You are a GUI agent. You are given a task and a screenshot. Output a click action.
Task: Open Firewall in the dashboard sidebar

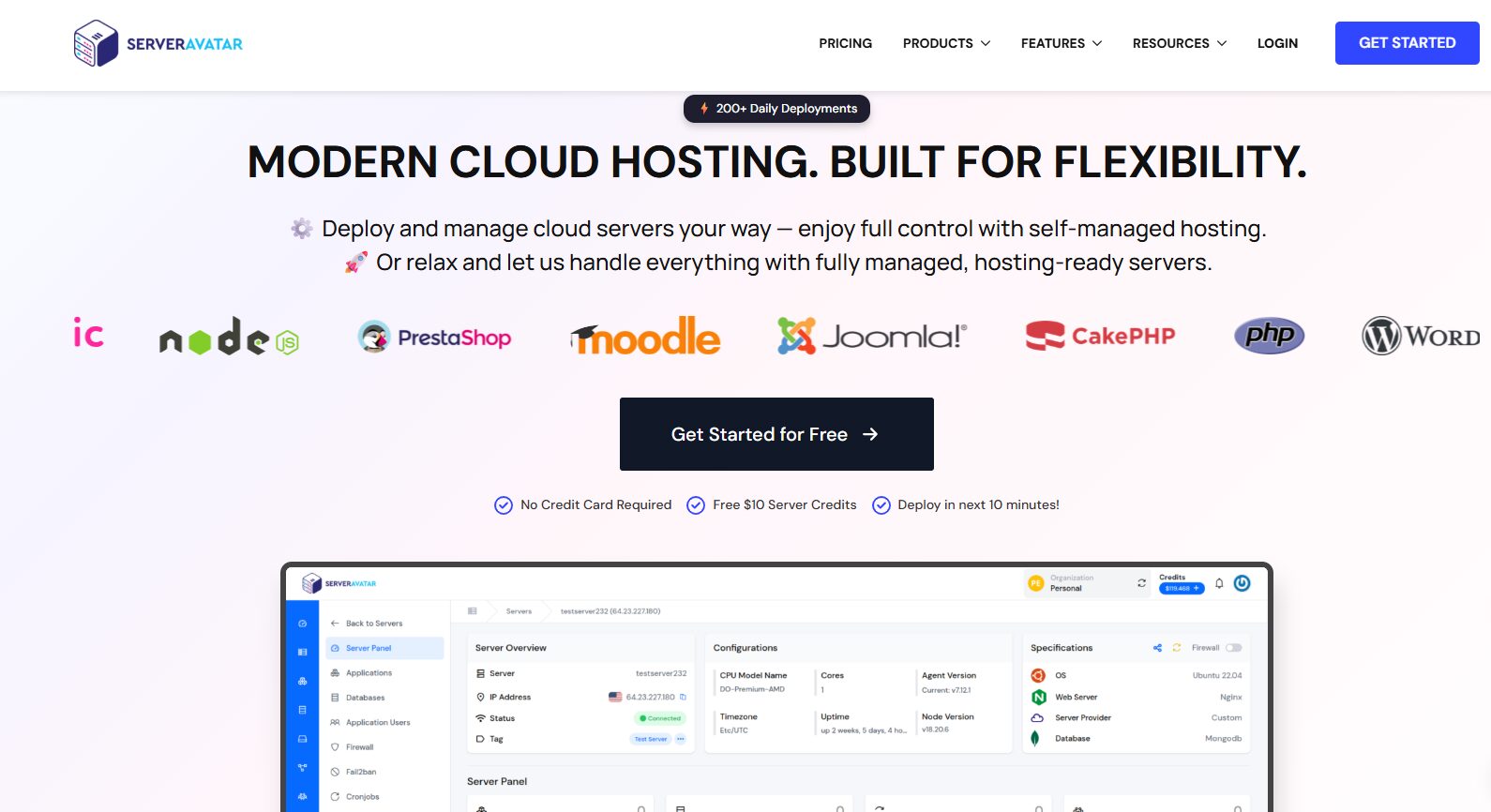(x=359, y=747)
